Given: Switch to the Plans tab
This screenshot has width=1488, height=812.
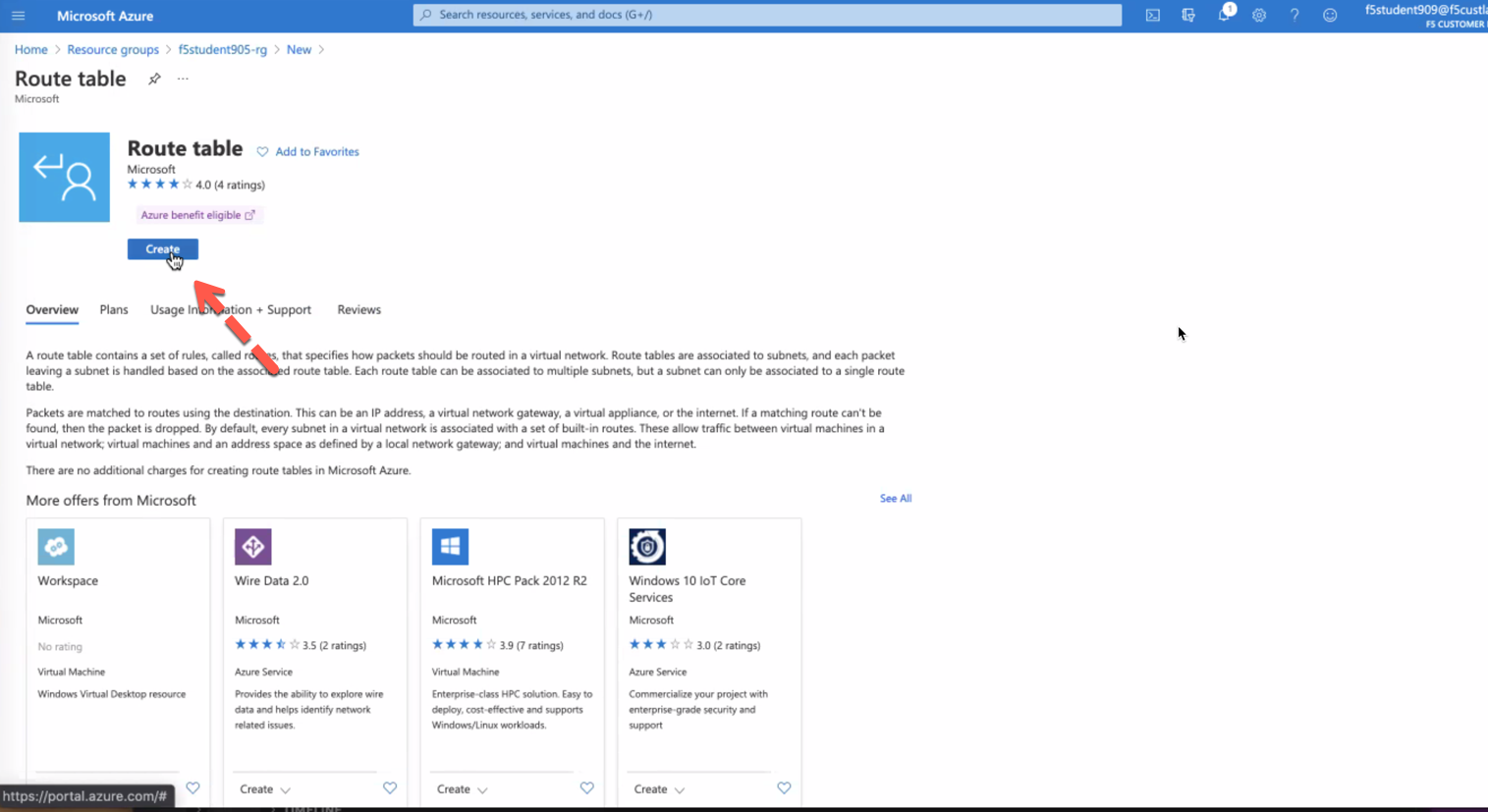Looking at the screenshot, I should coord(114,309).
